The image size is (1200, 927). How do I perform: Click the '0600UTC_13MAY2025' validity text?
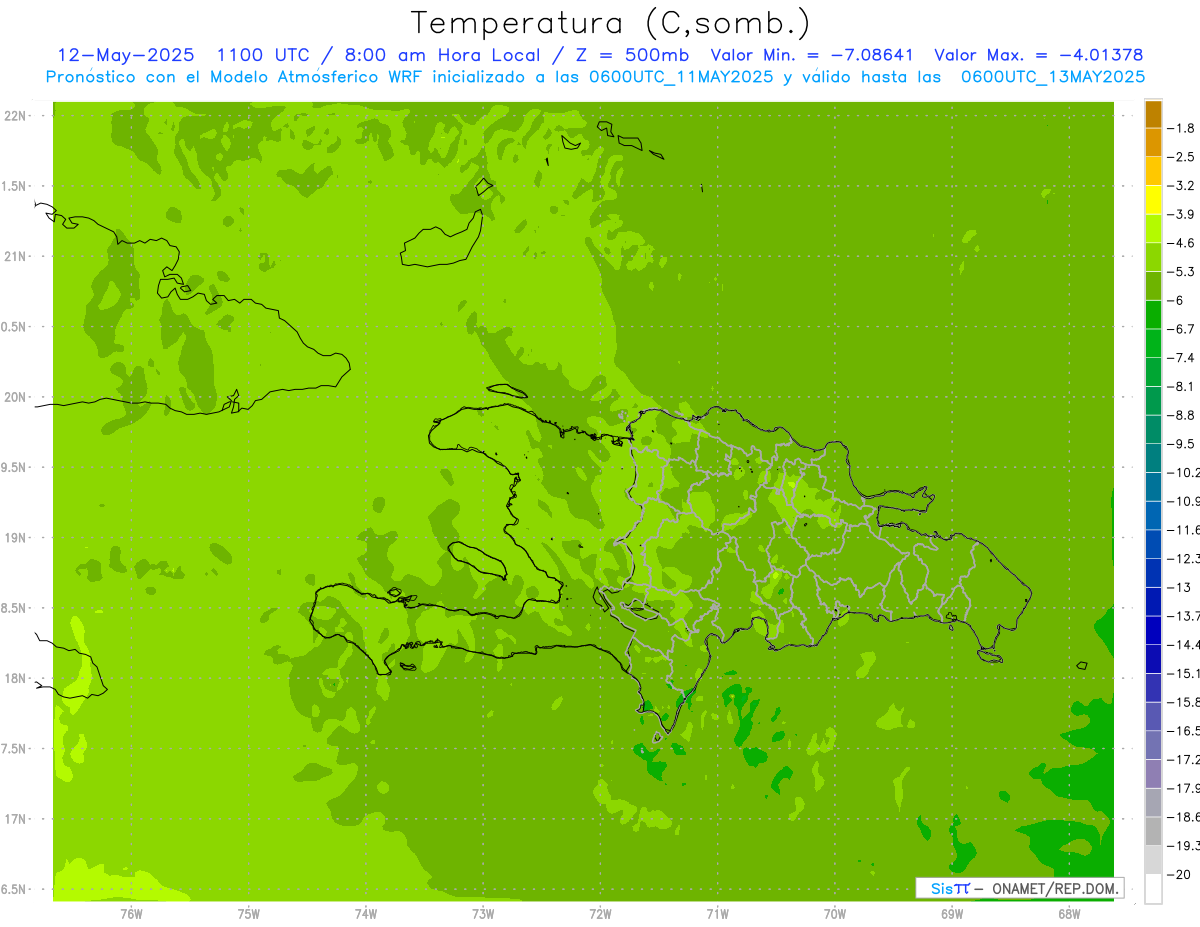pyautogui.click(x=1053, y=76)
